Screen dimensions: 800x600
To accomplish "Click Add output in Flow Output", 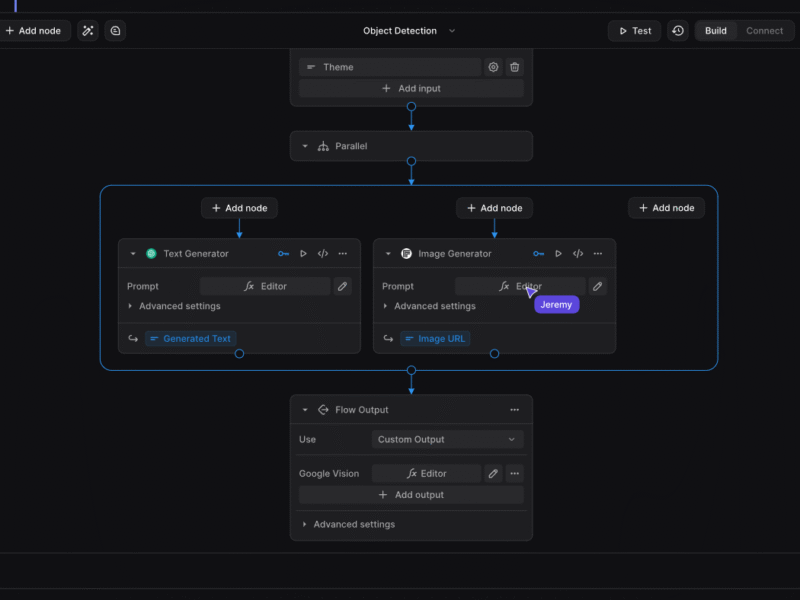I will point(411,495).
